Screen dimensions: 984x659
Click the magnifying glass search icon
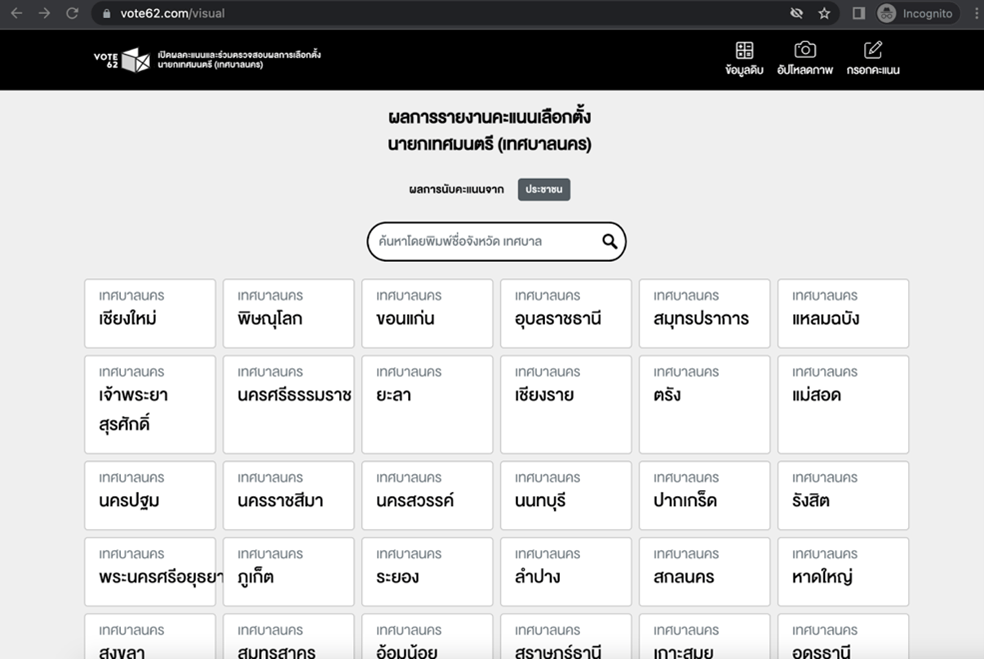coord(609,241)
